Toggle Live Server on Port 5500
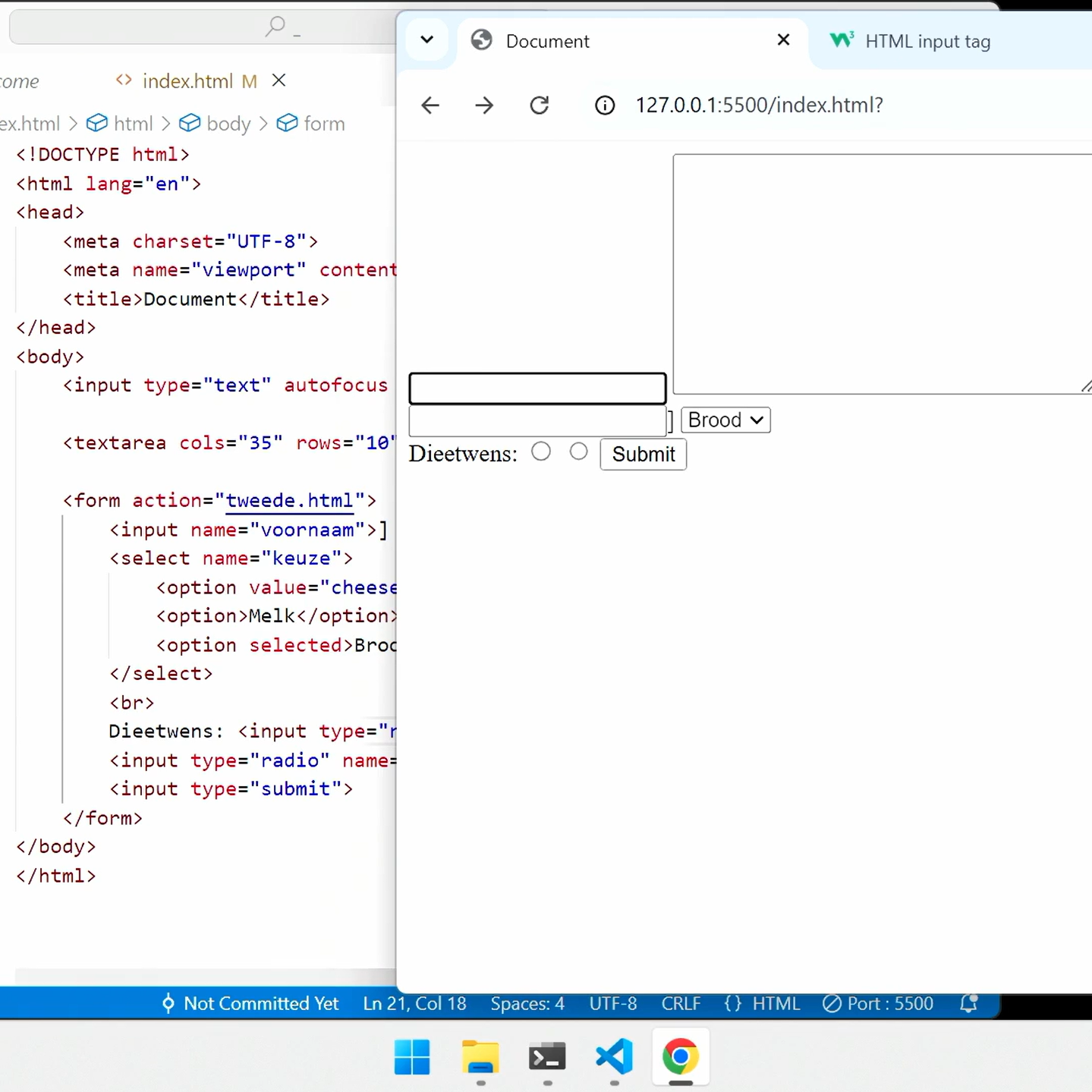 pos(878,1003)
